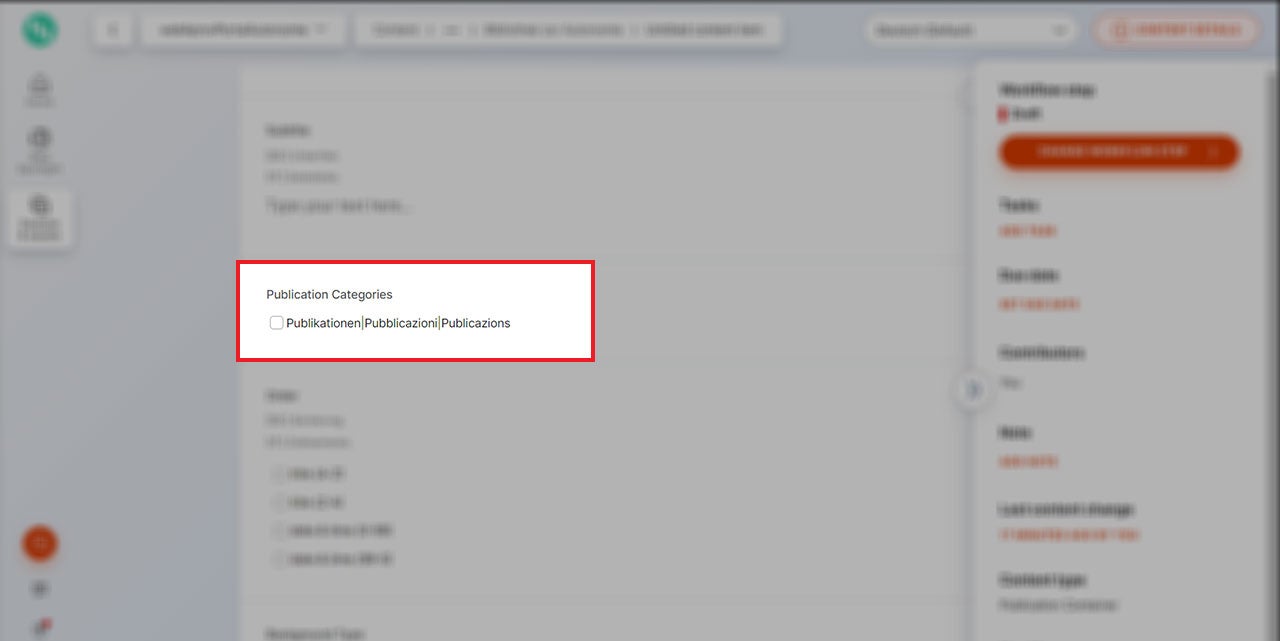Collapse the right details panel via edge chevron
The width and height of the screenshot is (1280, 641).
972,391
